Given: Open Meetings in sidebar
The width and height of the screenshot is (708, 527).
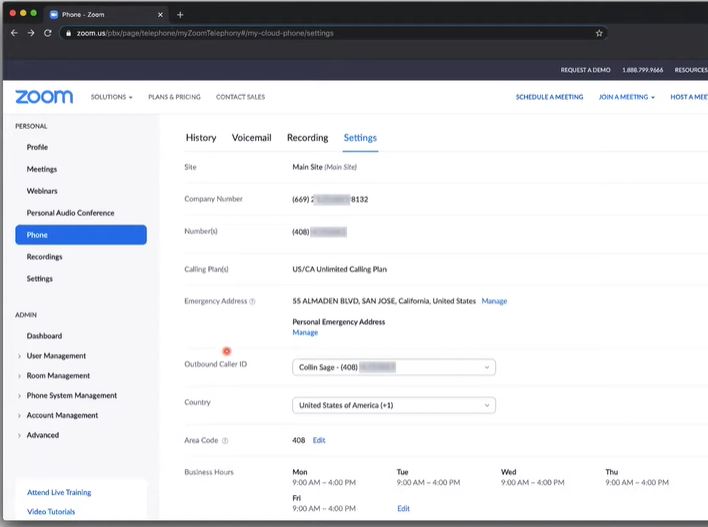Looking at the screenshot, I should [x=42, y=169].
